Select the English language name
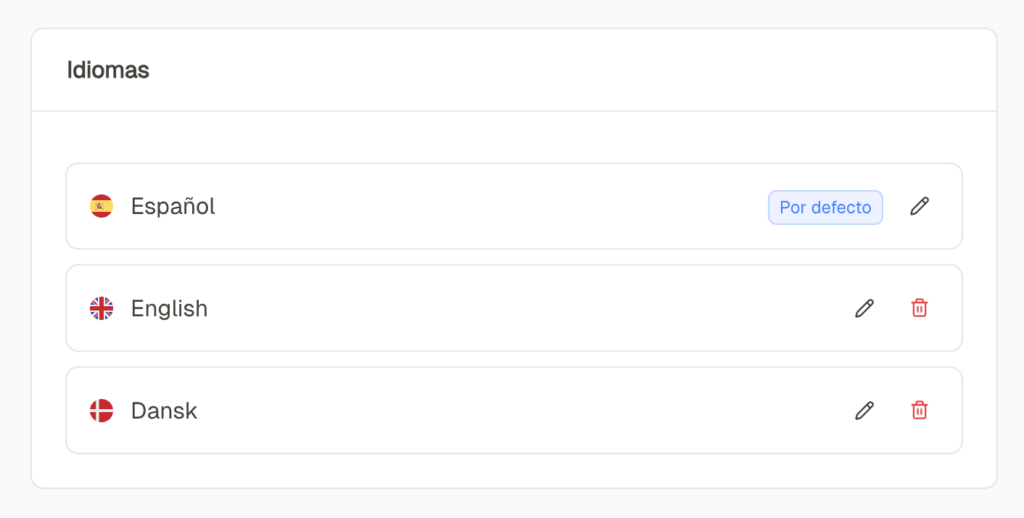The width and height of the screenshot is (1024, 518). (x=169, y=309)
